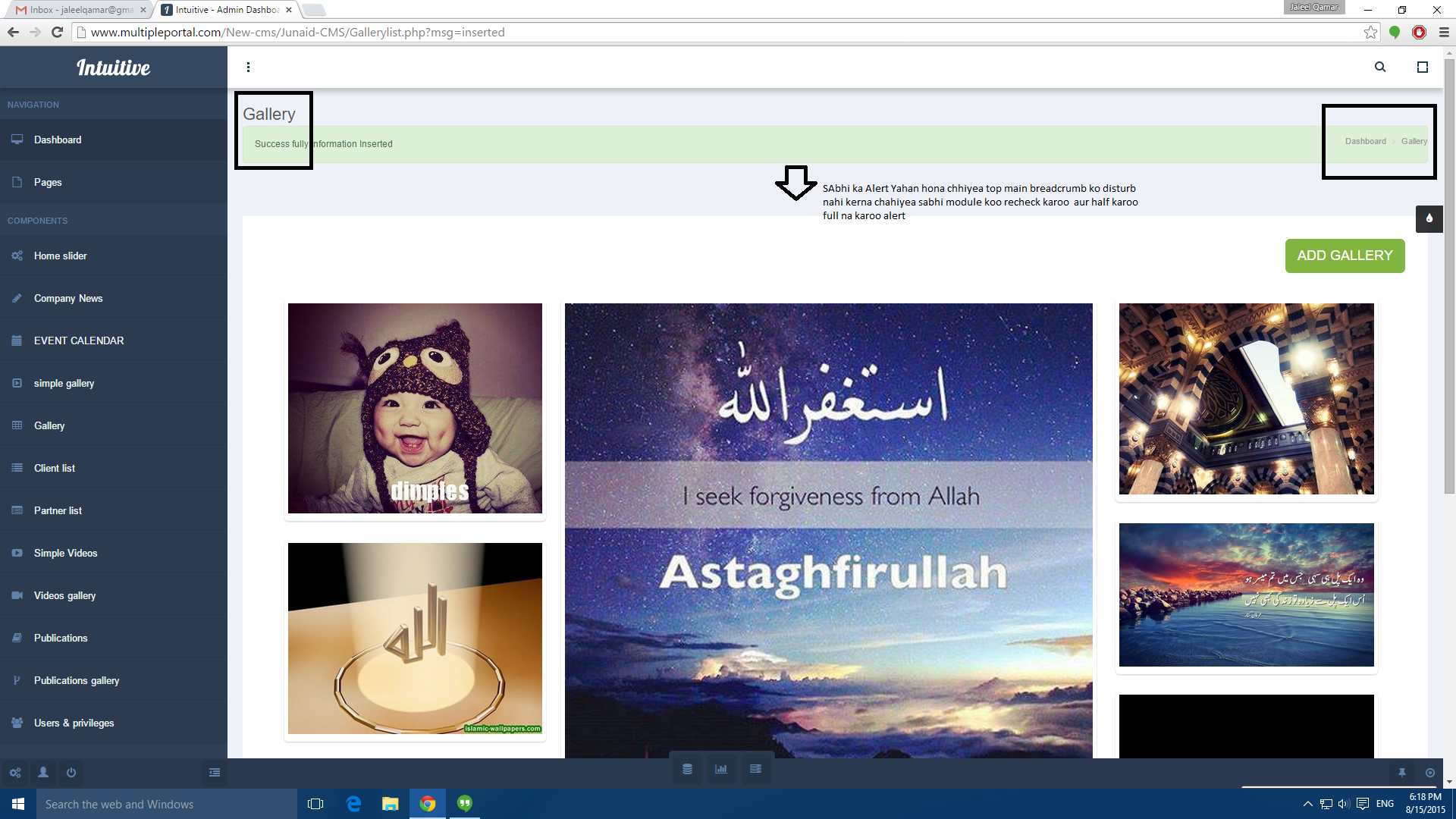Click the Videos gallery camera icon
This screenshot has width=1456, height=819.
tap(17, 595)
